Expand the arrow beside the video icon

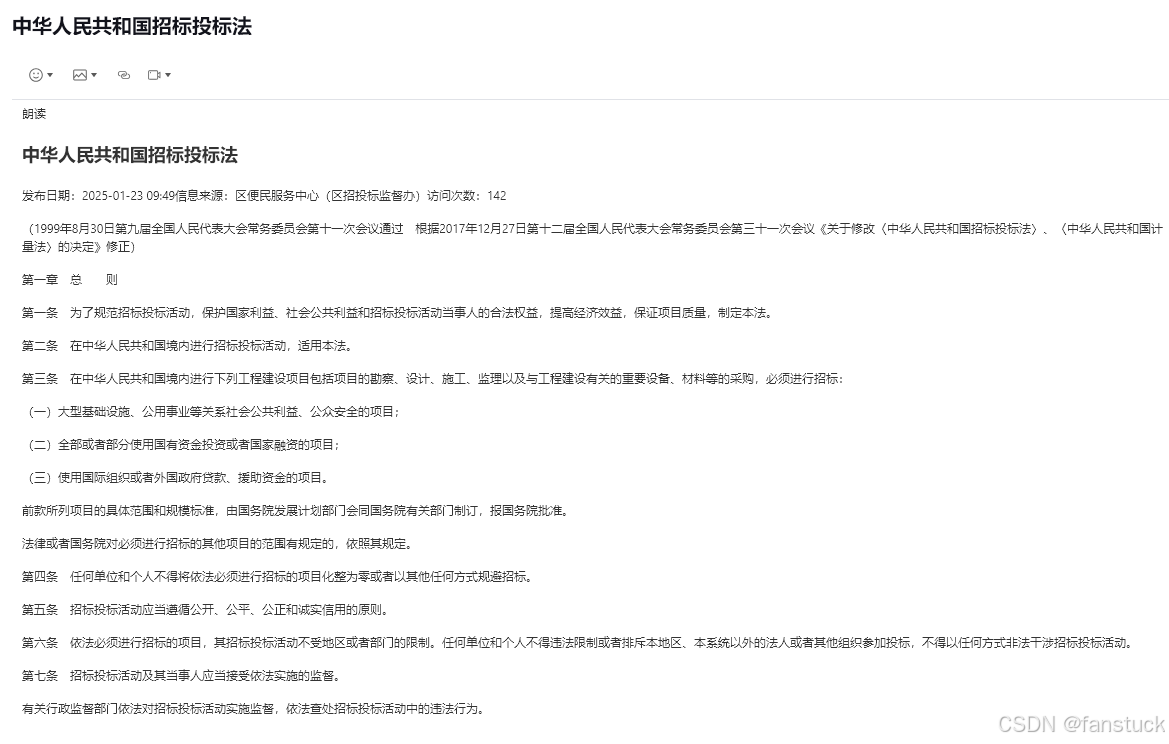(168, 75)
